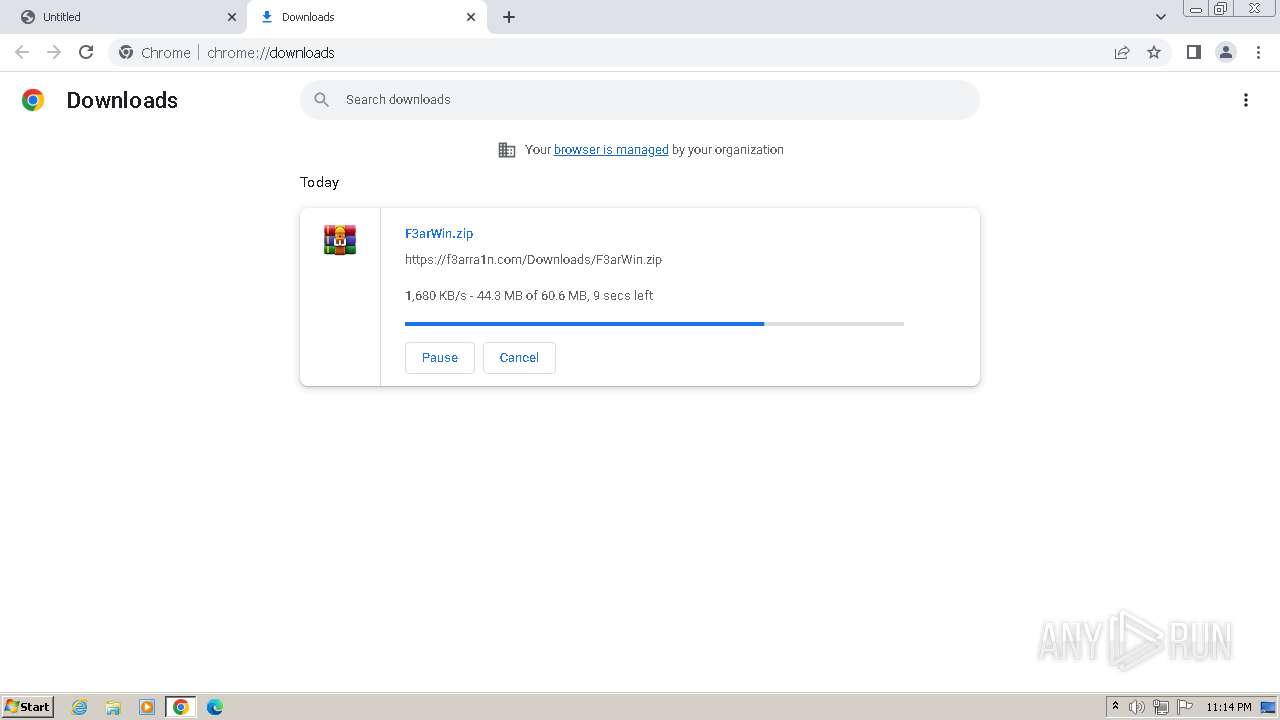The width and height of the screenshot is (1280, 720).
Task: Click the search magnifier icon
Action: pos(321,100)
